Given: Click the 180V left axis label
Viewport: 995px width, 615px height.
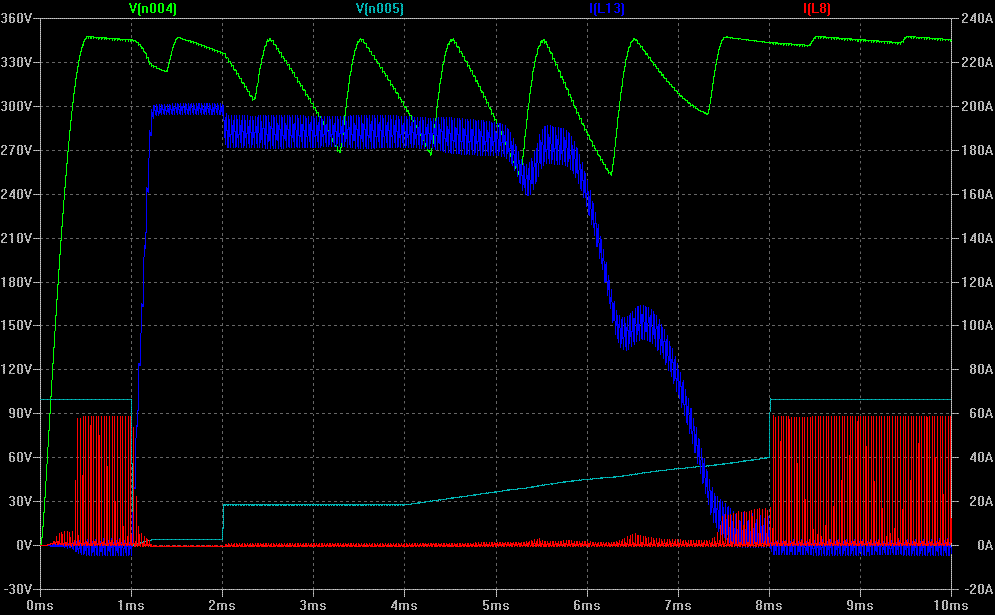Looking at the screenshot, I should 17,282.
